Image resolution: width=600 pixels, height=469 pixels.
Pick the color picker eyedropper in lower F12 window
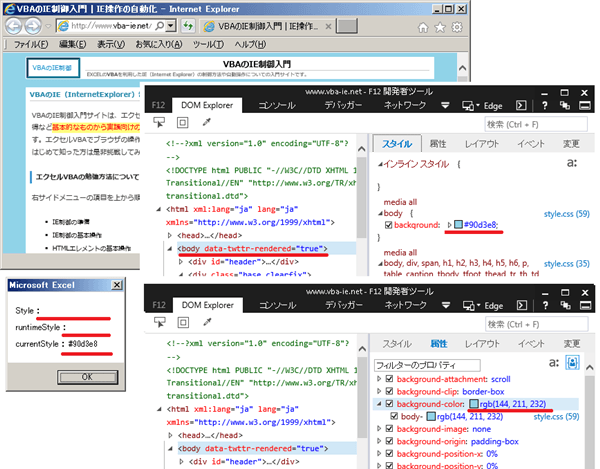(x=207, y=322)
